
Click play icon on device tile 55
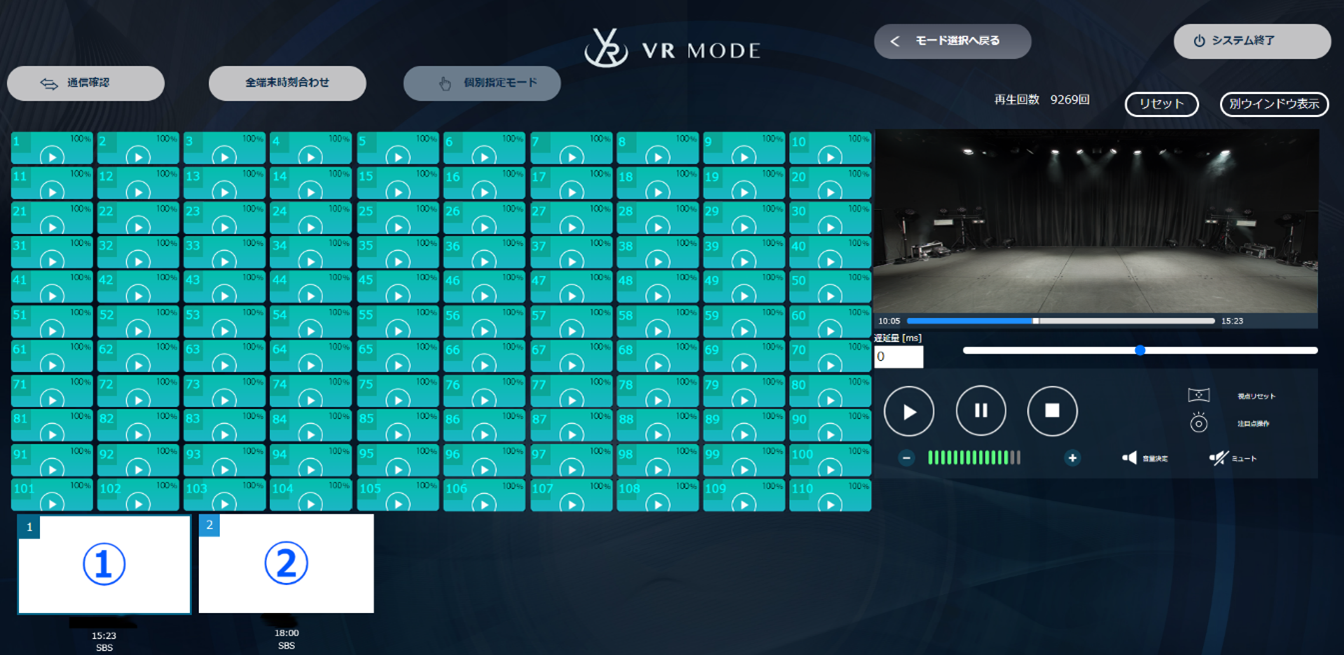click(x=398, y=329)
